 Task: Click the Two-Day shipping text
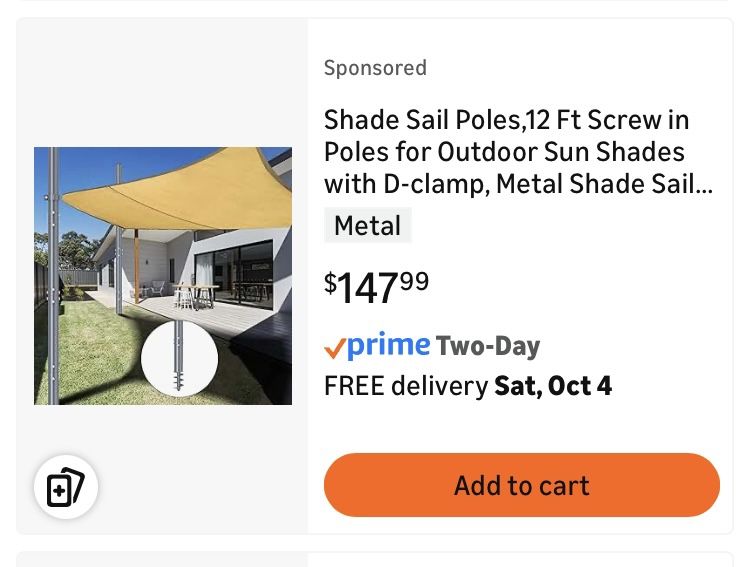point(488,346)
